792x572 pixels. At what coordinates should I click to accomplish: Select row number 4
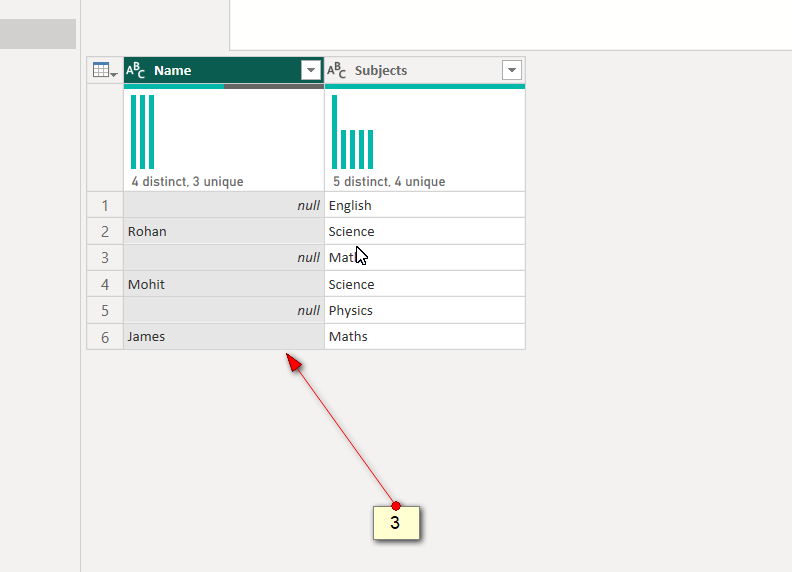(105, 284)
